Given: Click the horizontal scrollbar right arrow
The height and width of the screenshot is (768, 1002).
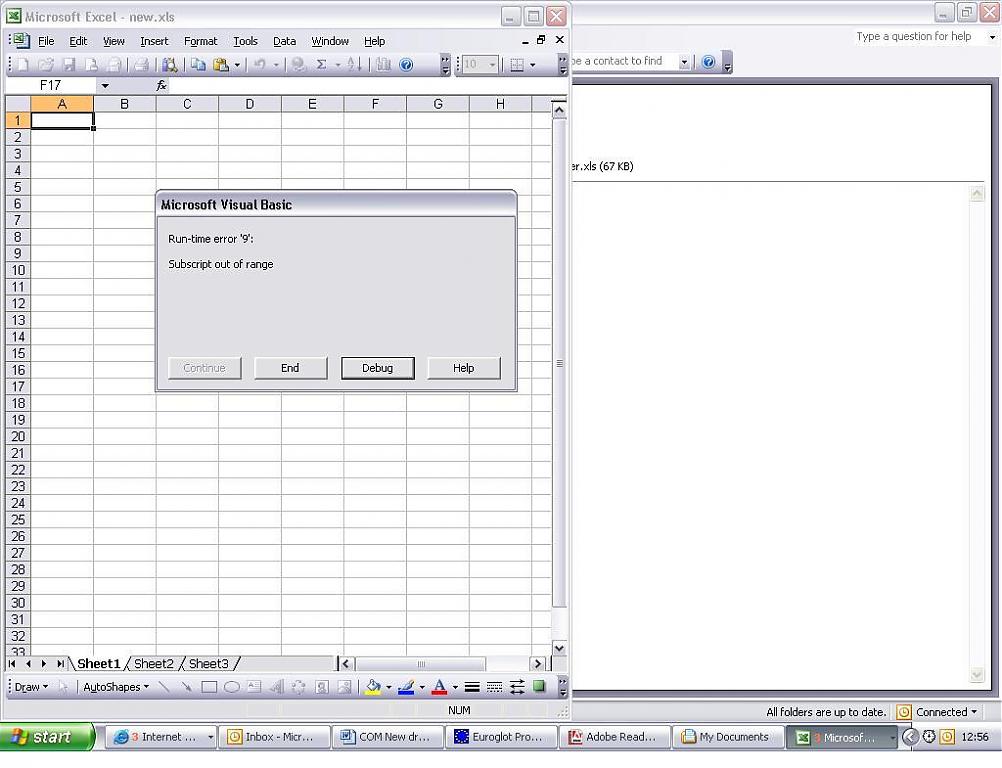Looking at the screenshot, I should [537, 664].
